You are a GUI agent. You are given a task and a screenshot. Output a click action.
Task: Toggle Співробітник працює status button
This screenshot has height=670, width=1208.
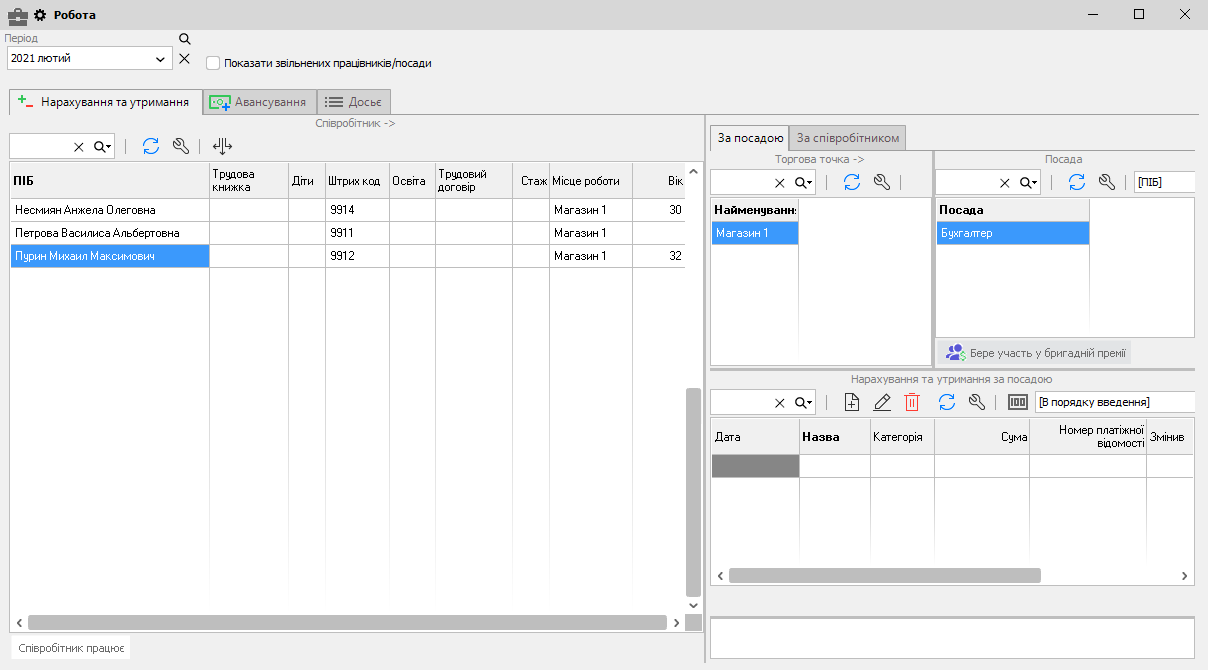point(71,648)
